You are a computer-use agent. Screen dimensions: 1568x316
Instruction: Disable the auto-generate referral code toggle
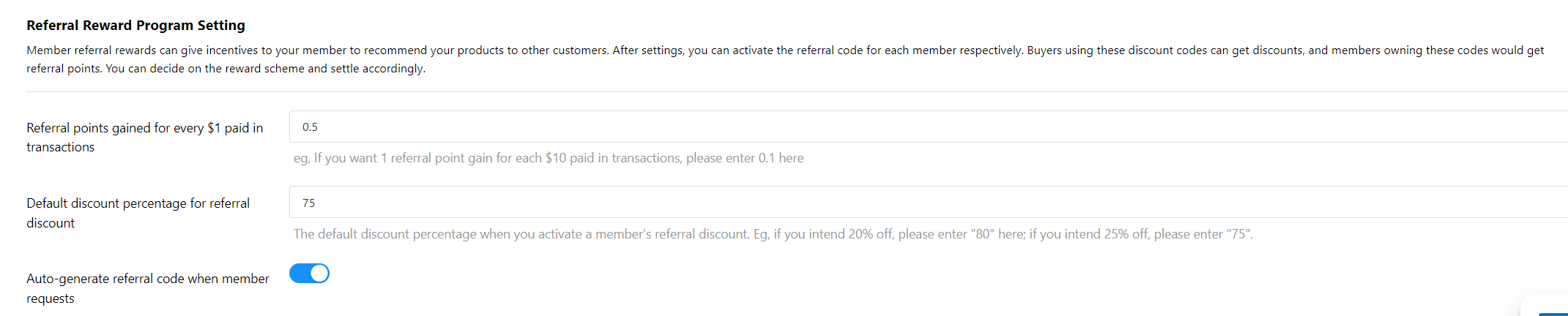[x=309, y=274]
